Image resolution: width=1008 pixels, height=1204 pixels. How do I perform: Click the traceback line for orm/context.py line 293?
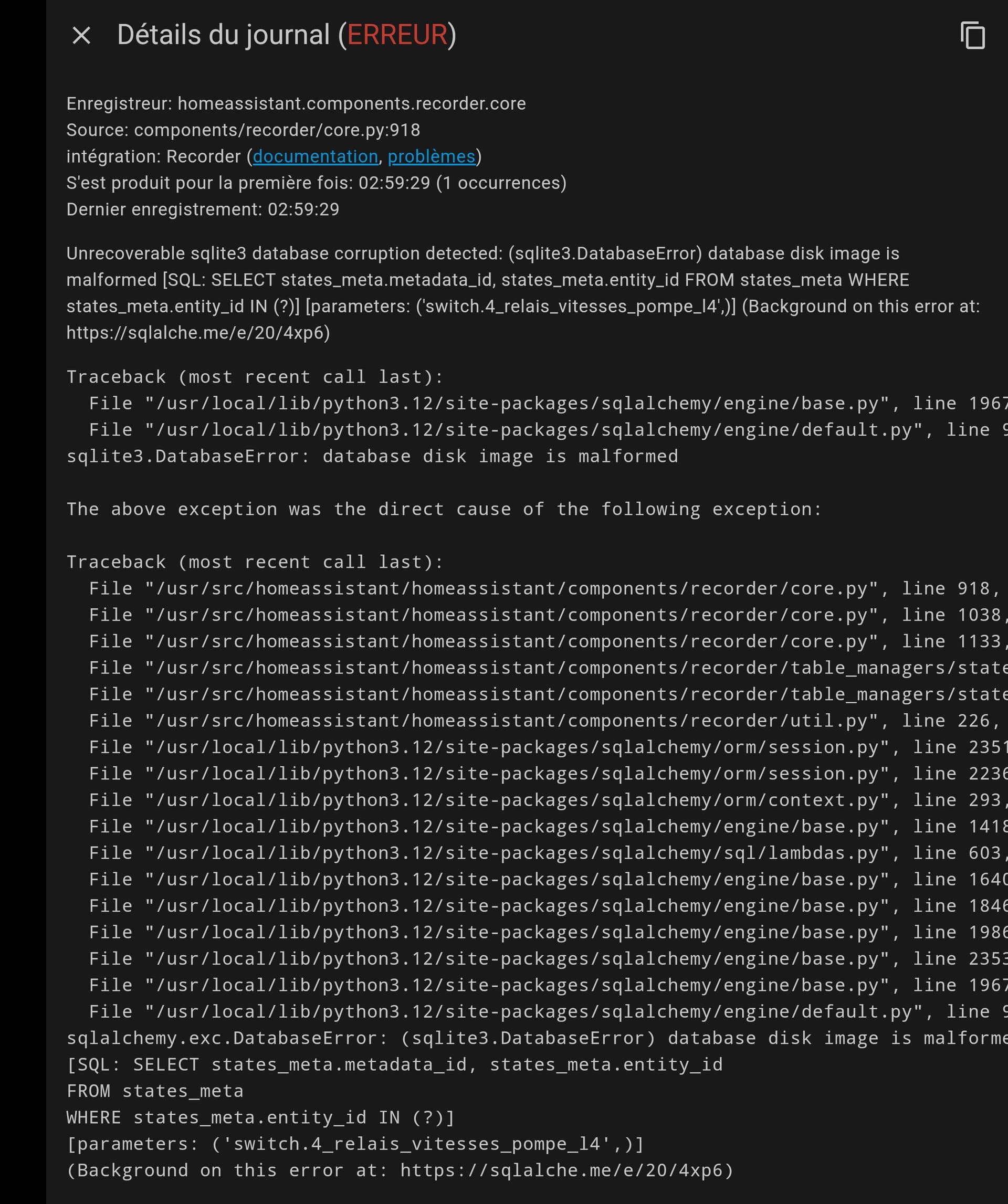click(x=548, y=800)
